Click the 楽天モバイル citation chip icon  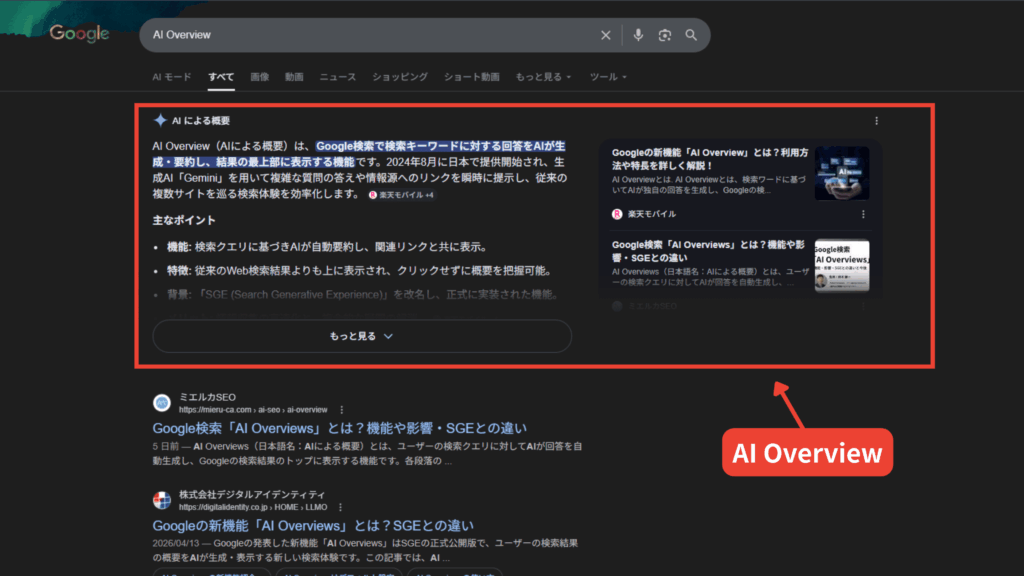tap(371, 196)
